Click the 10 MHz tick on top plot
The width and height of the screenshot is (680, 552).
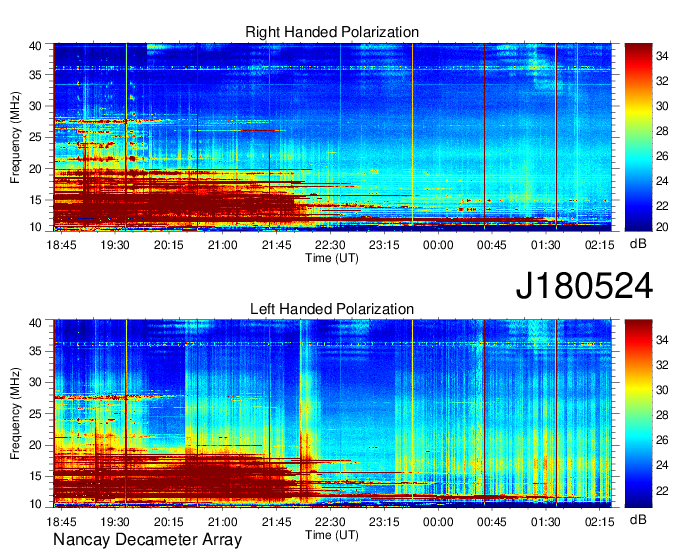point(35,227)
